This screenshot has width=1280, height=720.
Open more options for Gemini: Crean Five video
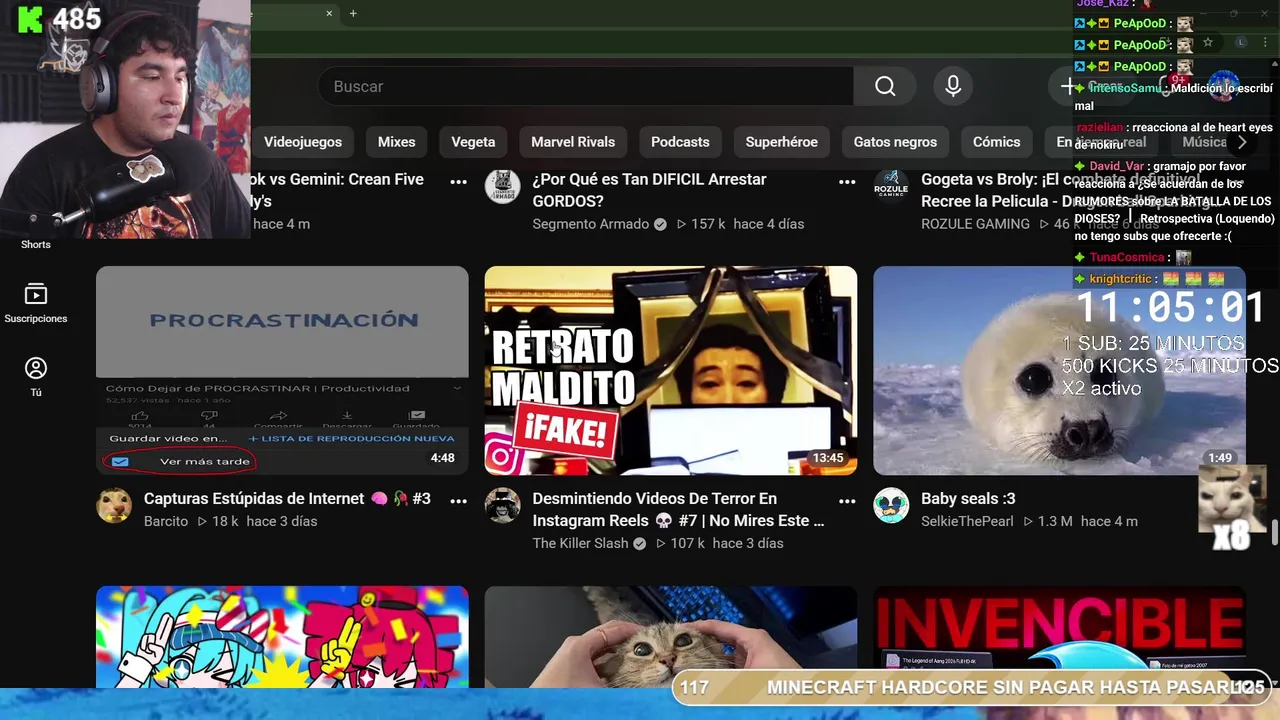pos(459,181)
